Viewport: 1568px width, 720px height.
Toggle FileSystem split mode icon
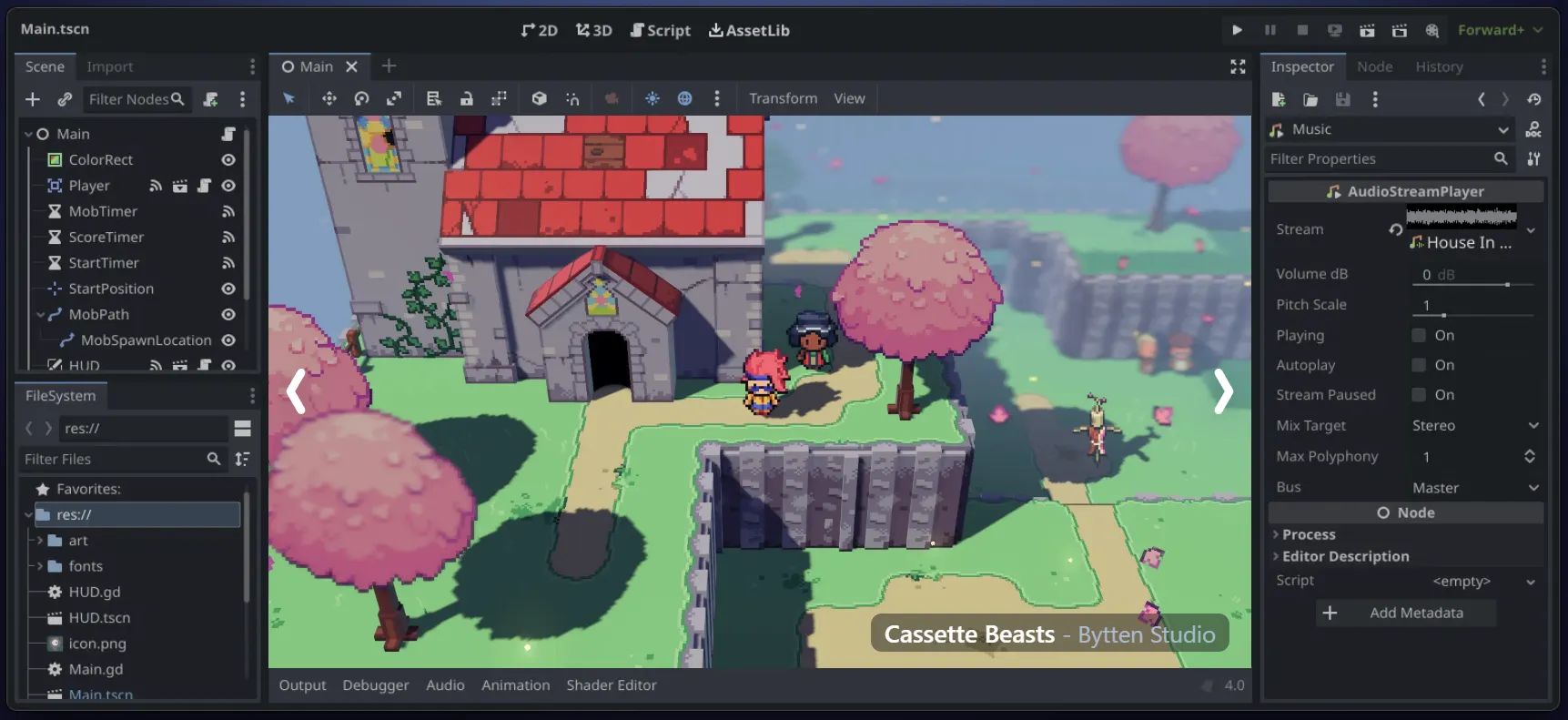tap(242, 428)
